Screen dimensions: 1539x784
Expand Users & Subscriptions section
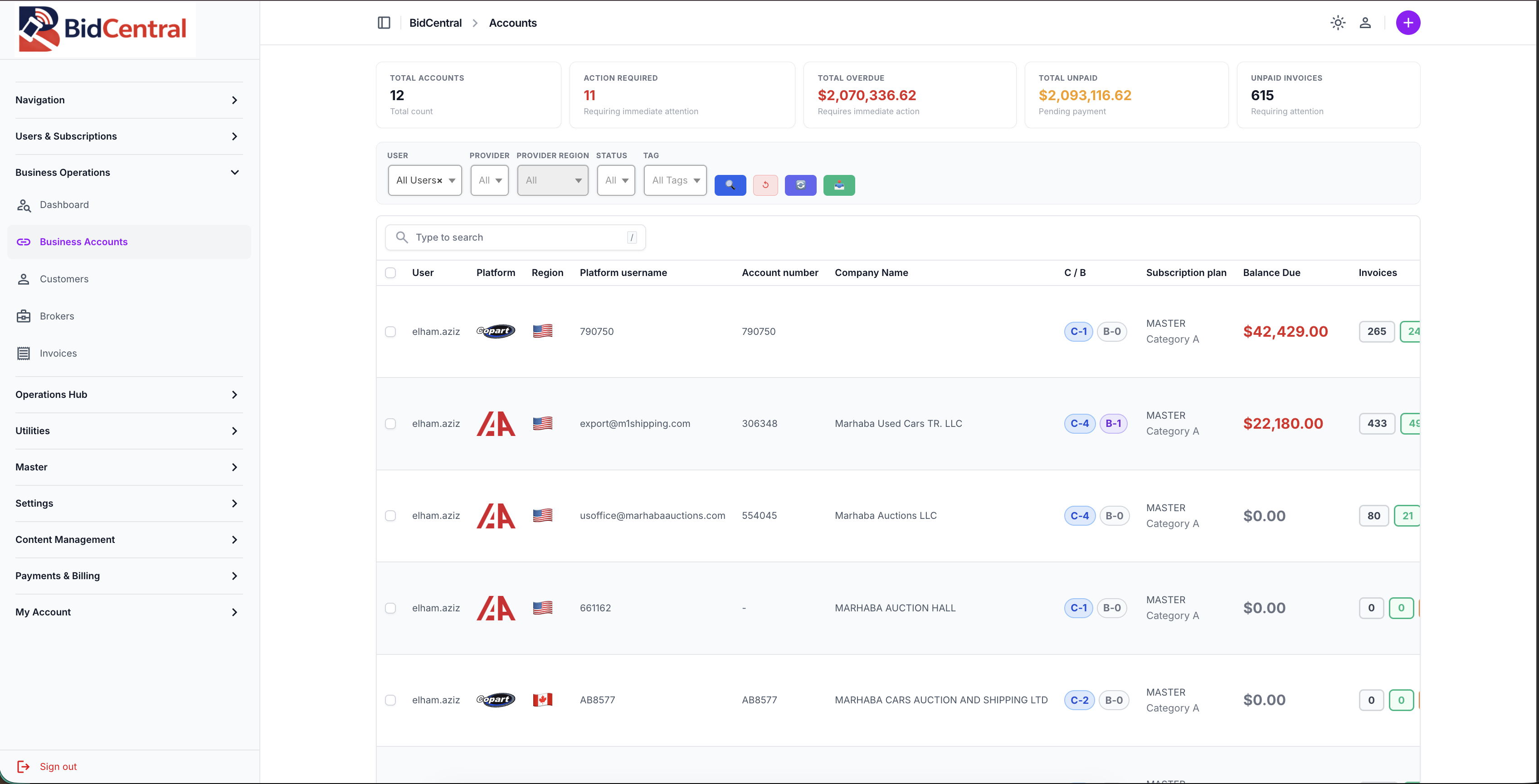click(129, 136)
